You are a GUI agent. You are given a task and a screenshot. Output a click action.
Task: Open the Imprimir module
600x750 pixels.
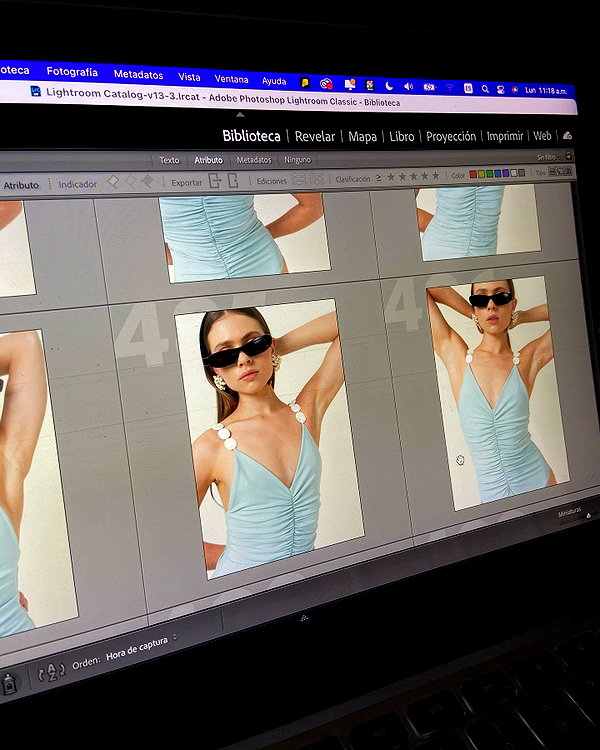coord(505,136)
